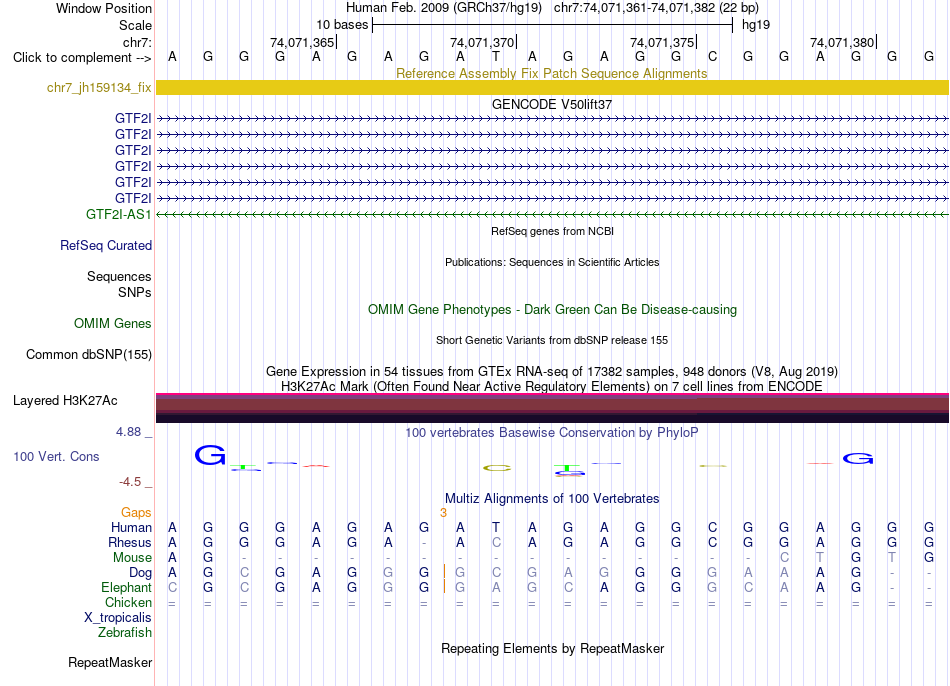Click '100 vertebrates Basewise Conservation by PhyloP' title
The image size is (950, 686).
point(552,432)
